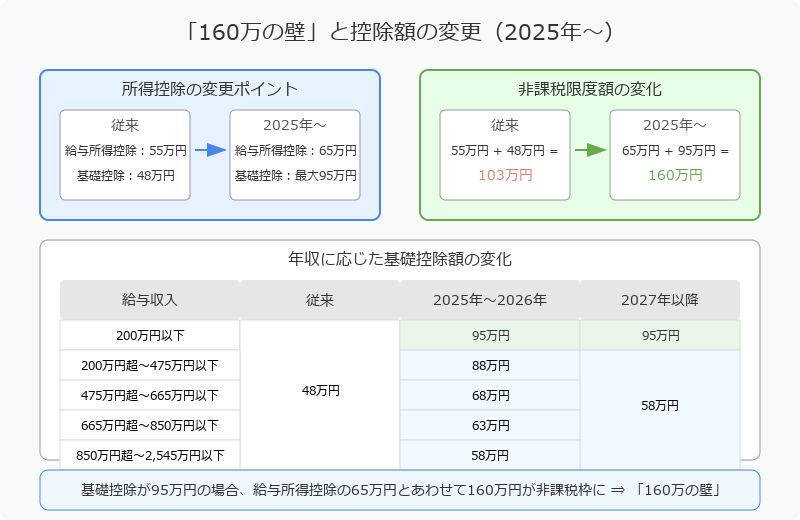800x520 pixels.
Task: Select the 200万円以下 row label
Action: [x=150, y=335]
